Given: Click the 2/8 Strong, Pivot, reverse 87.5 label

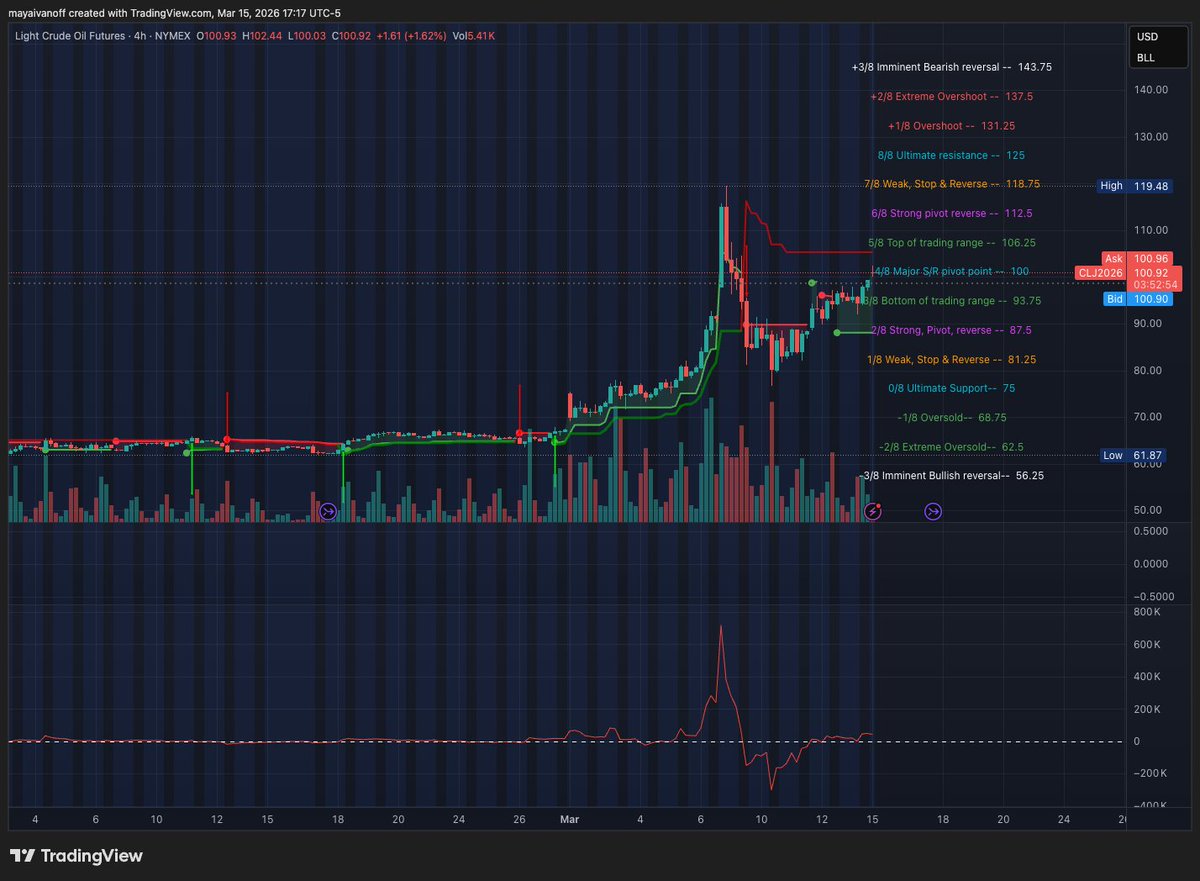Looking at the screenshot, I should tap(952, 330).
